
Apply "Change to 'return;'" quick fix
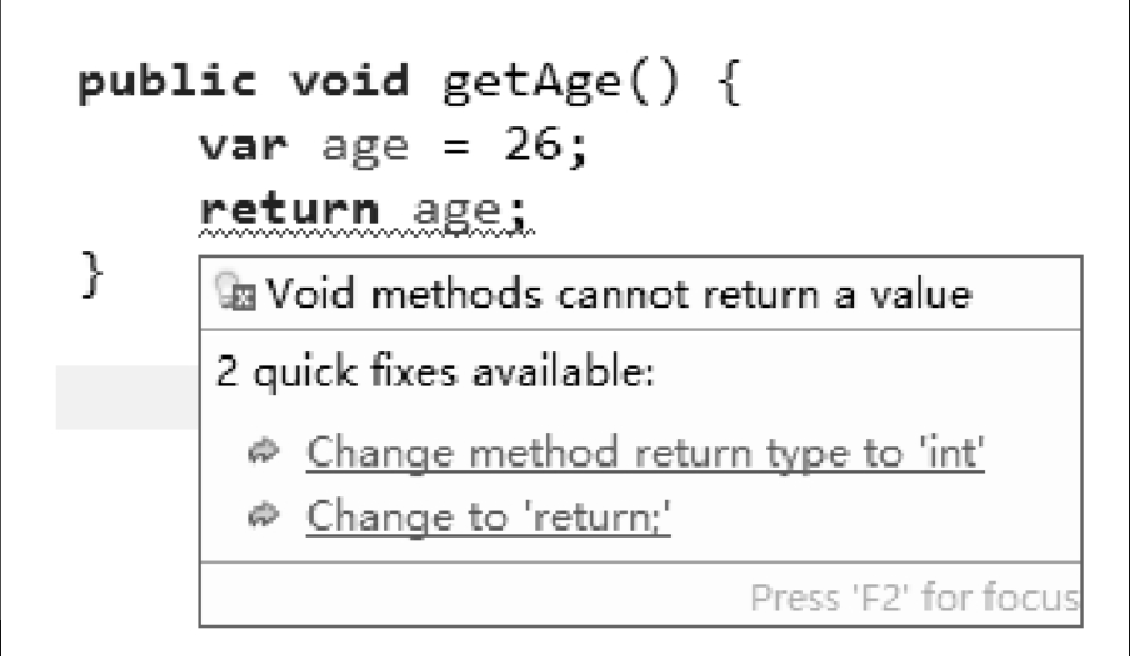488,517
